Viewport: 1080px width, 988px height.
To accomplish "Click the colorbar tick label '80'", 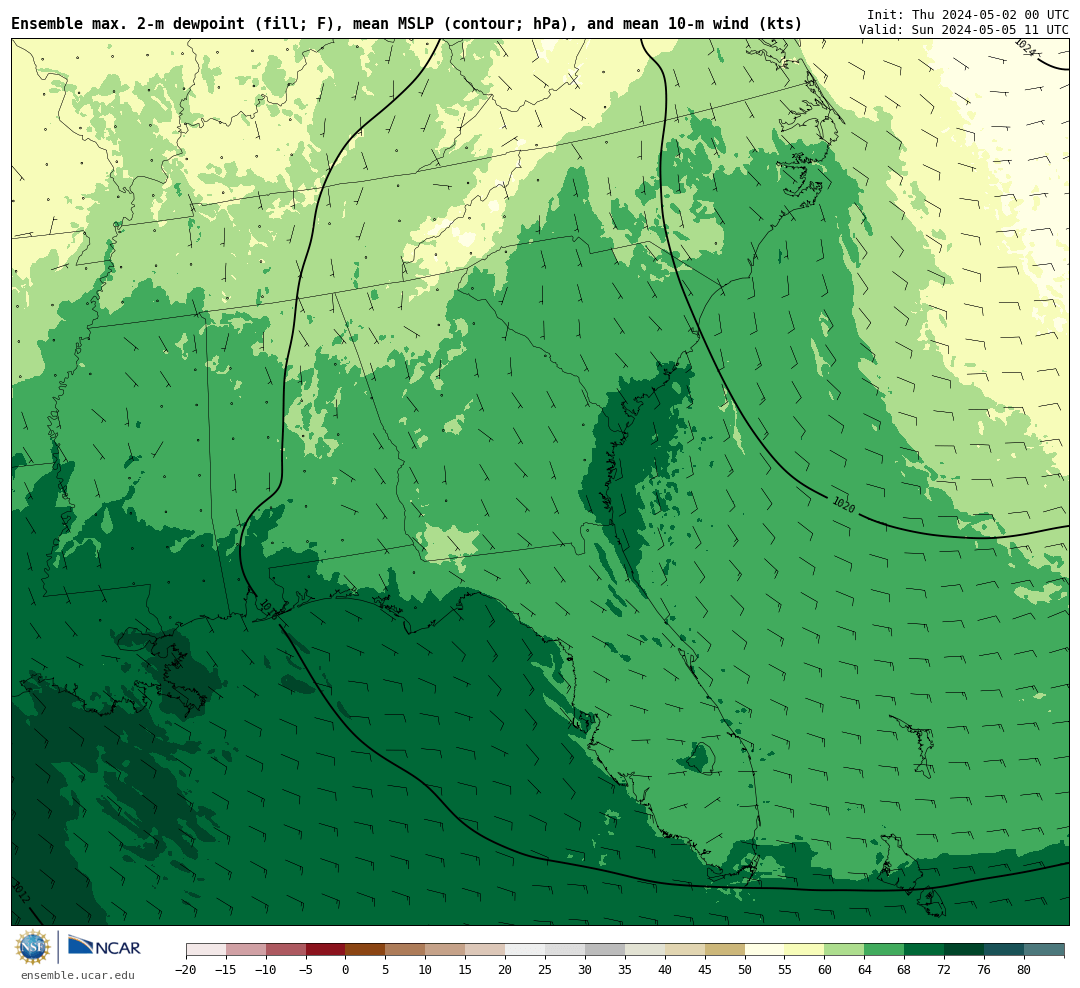I will 1025,970.
